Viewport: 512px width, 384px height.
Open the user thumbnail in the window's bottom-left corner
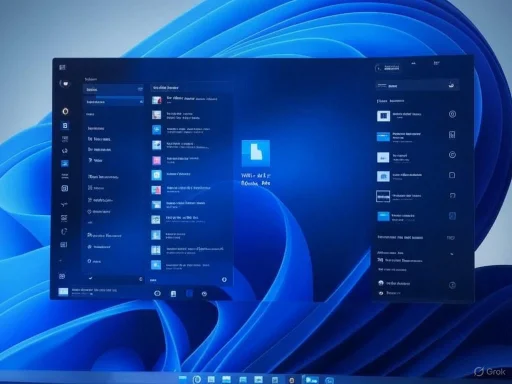point(63,292)
